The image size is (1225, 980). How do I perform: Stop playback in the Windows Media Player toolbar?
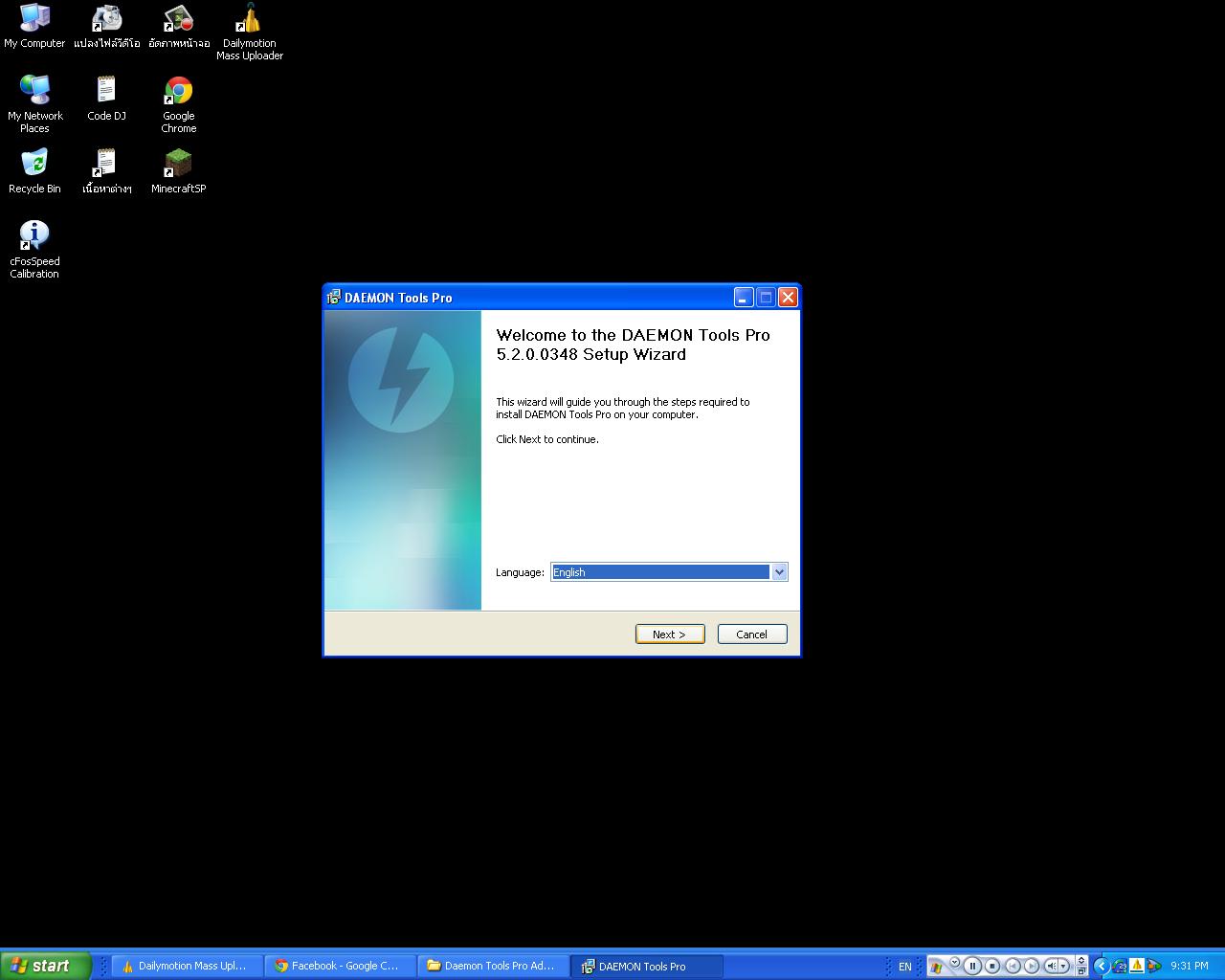992,966
